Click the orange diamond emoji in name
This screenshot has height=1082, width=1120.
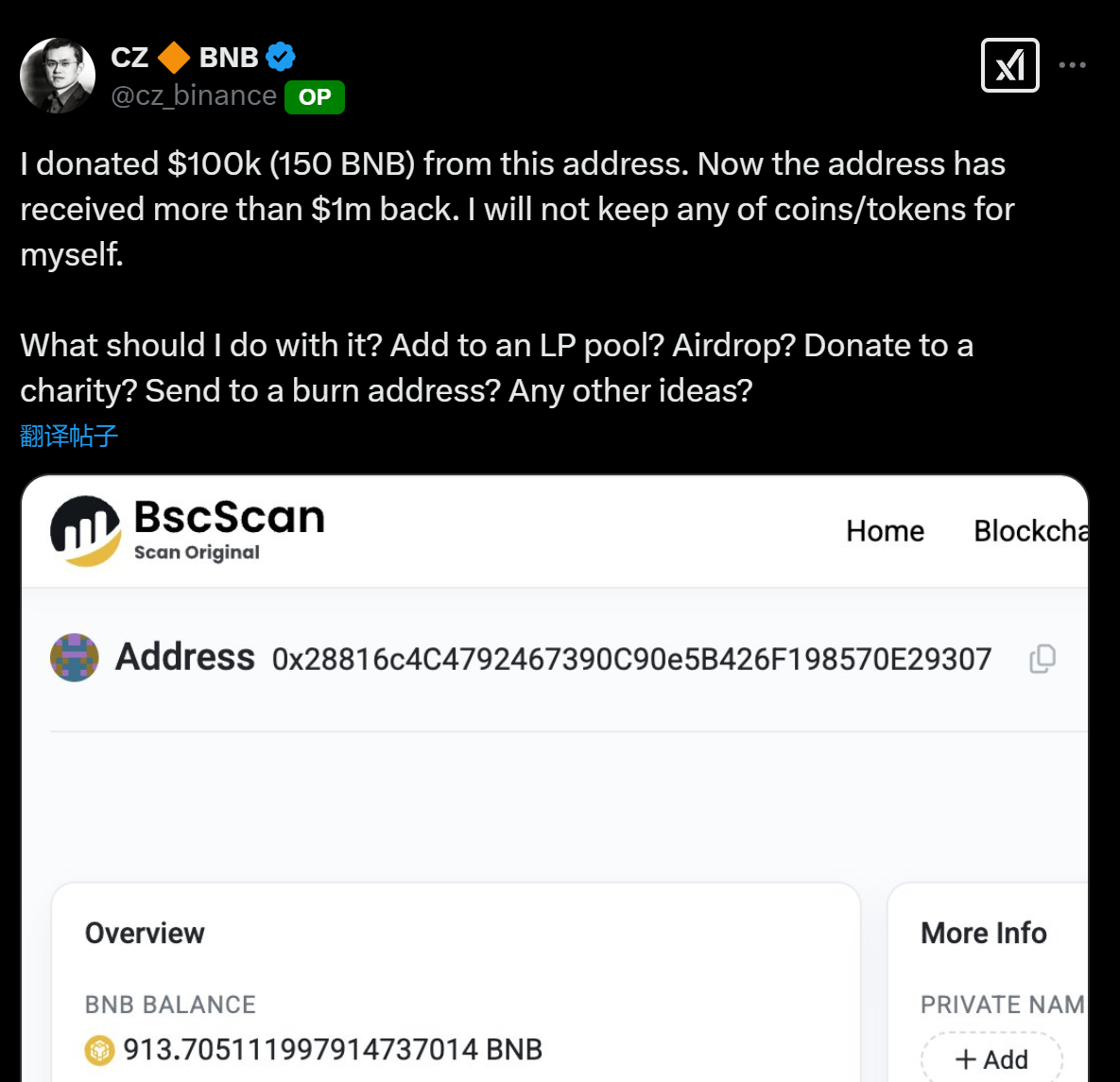pos(174,58)
